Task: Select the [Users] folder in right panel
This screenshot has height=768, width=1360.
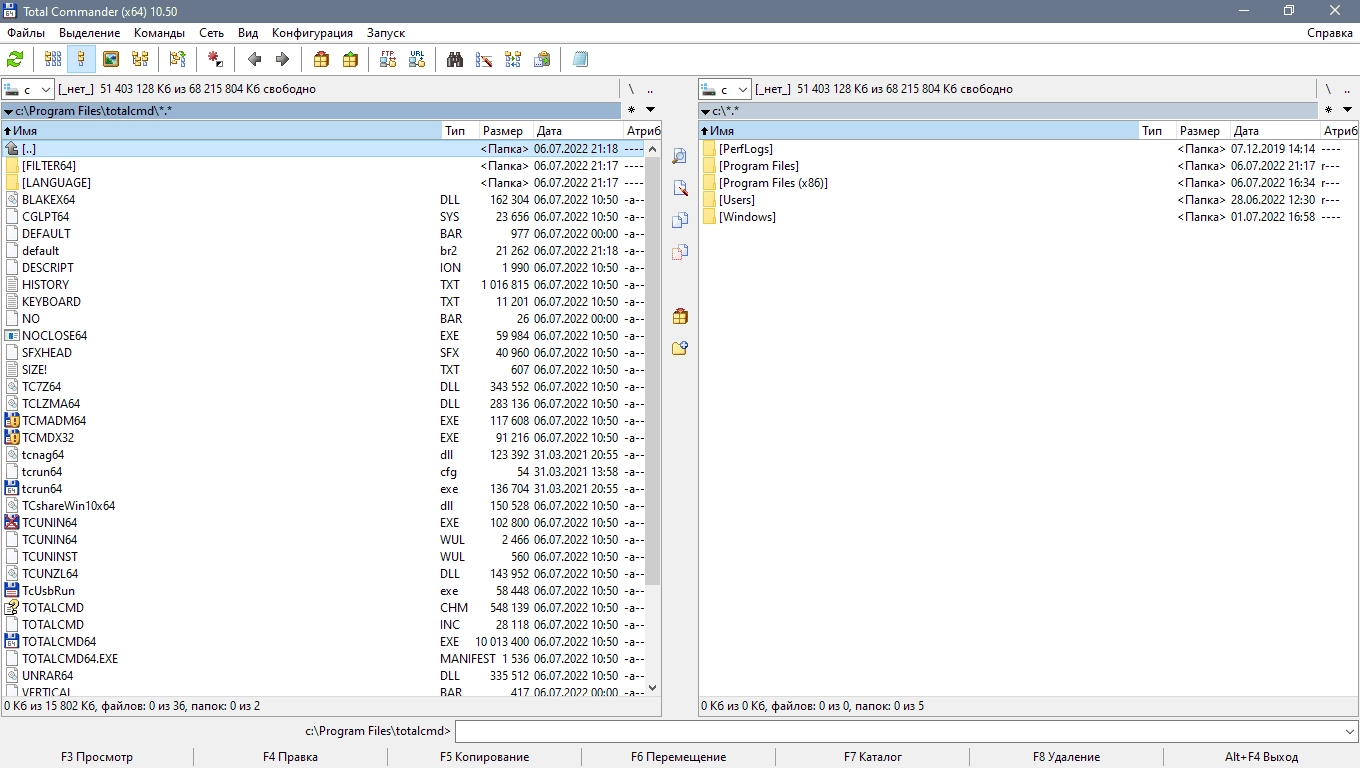Action: tap(1028, 200)
